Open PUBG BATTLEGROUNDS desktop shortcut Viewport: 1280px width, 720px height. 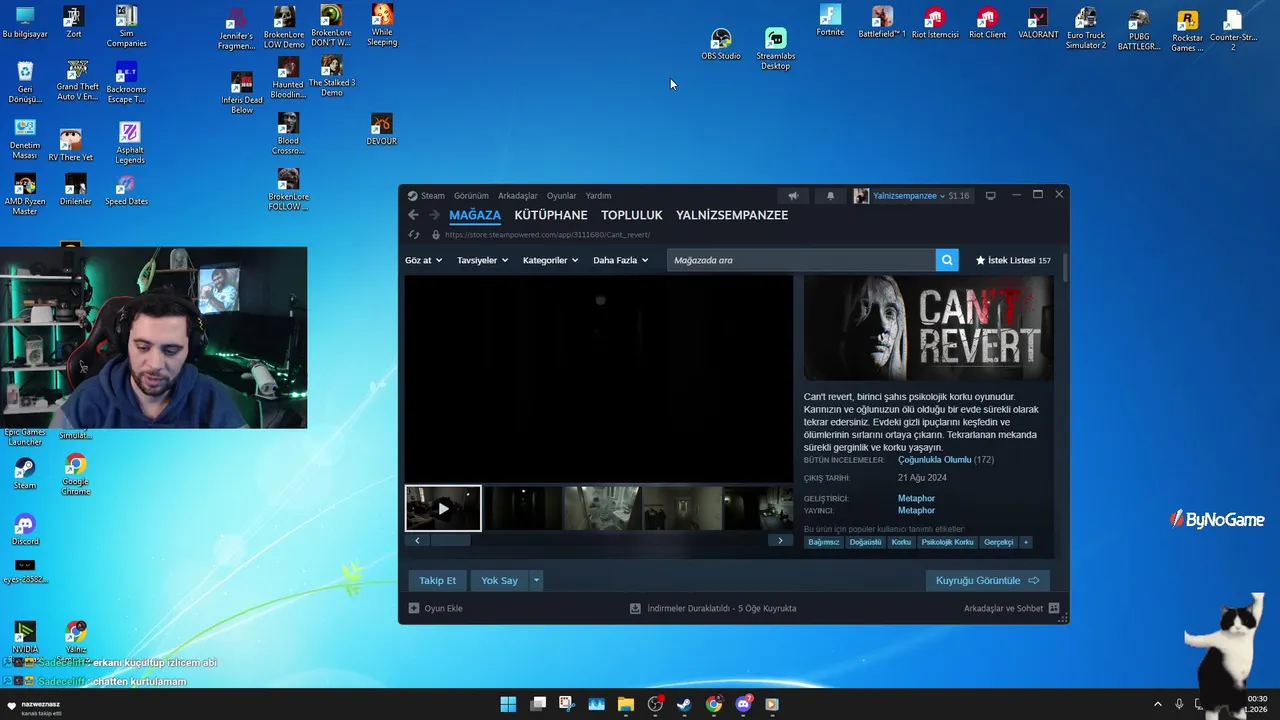[x=1139, y=30]
